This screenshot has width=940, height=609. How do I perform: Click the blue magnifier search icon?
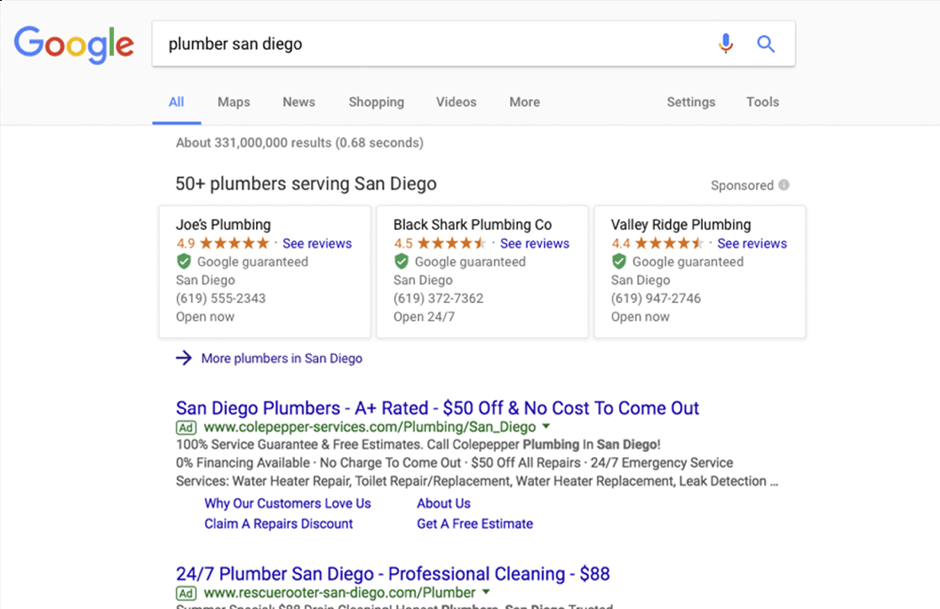(766, 44)
